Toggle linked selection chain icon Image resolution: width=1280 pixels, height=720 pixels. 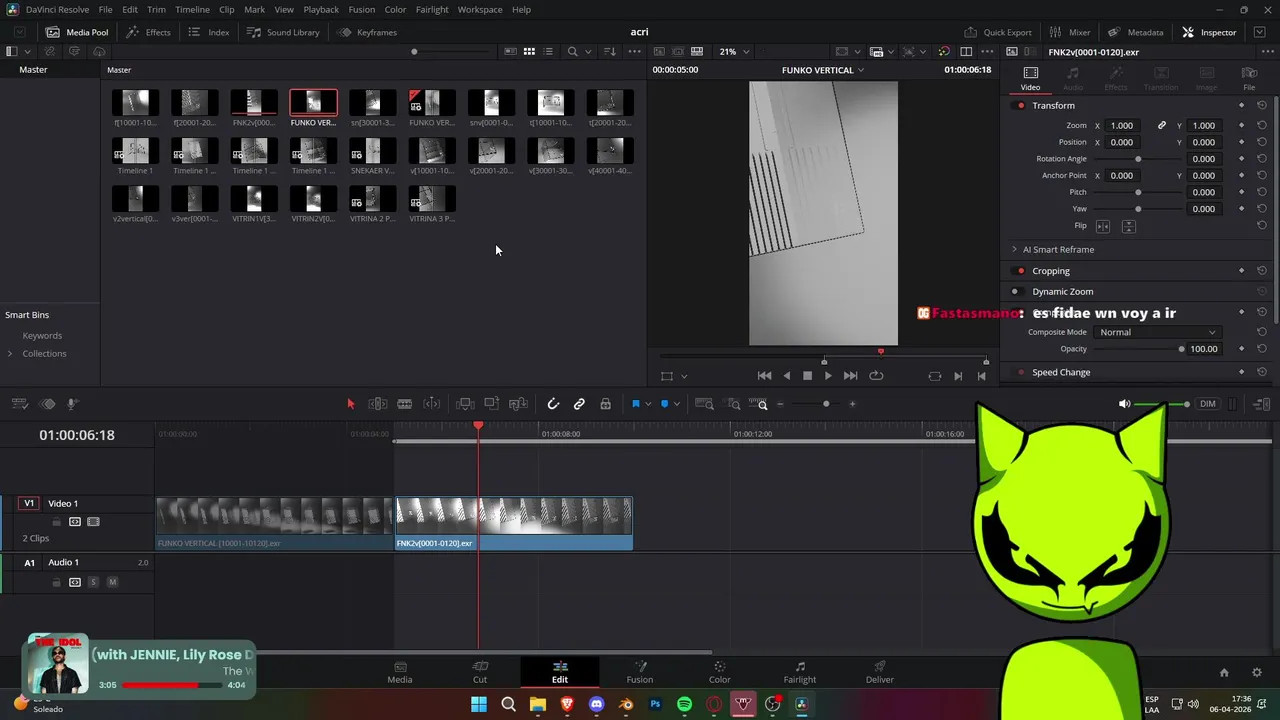coord(579,404)
